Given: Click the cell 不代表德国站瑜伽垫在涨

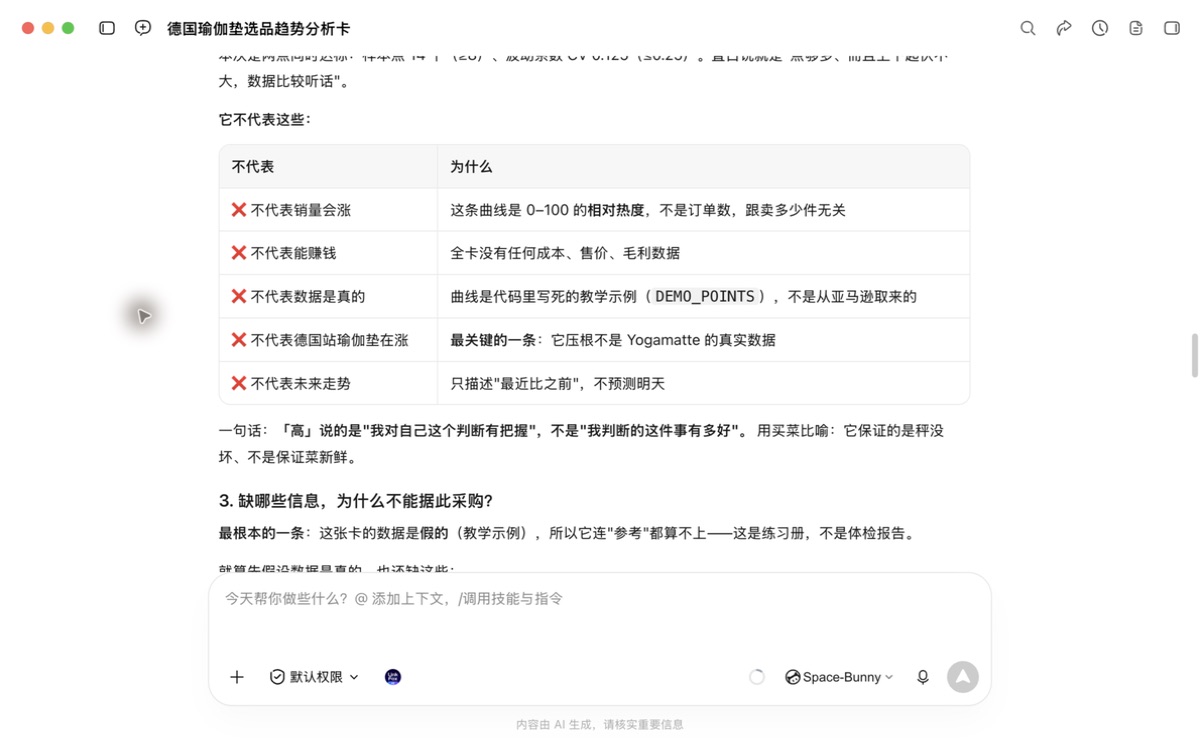Looking at the screenshot, I should pos(328,340).
